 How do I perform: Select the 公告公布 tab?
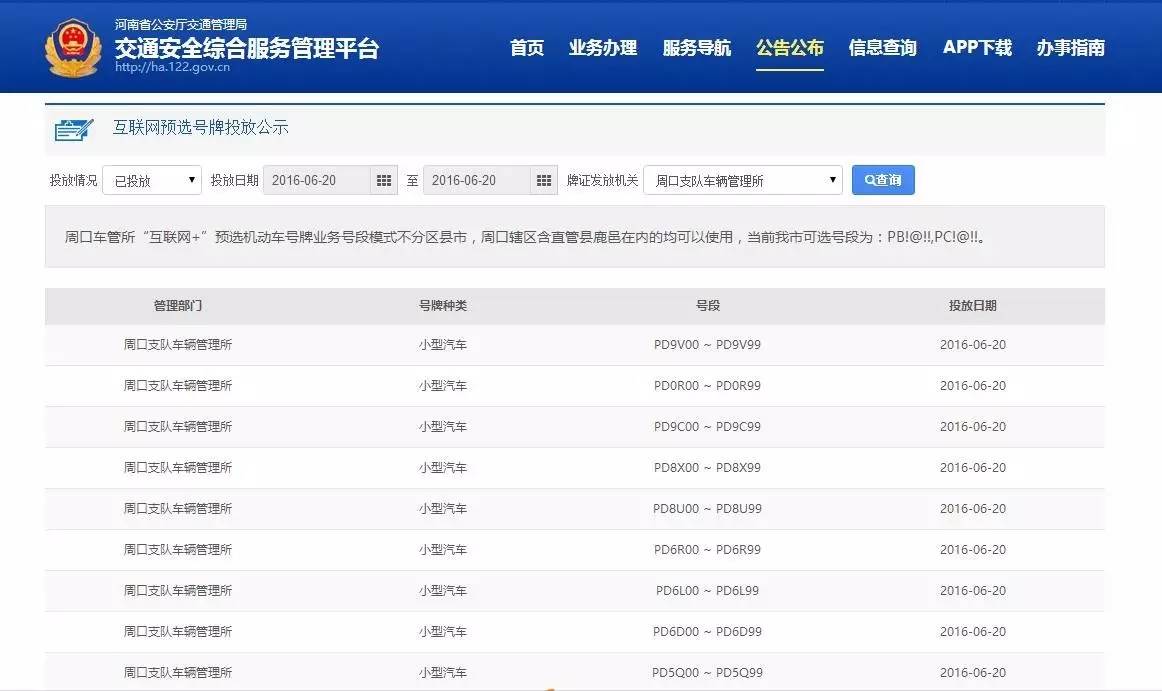pyautogui.click(x=790, y=47)
